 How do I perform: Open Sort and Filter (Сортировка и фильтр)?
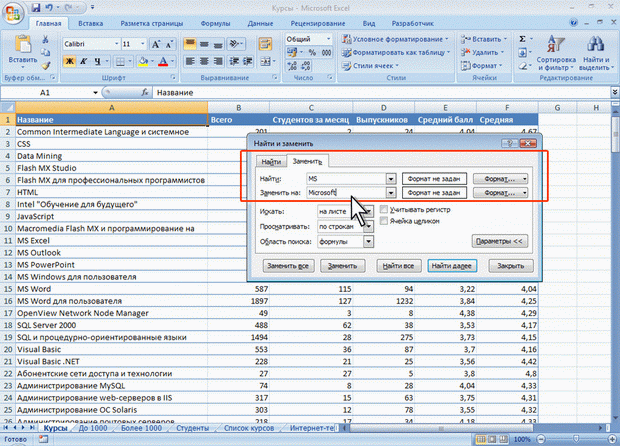(x=556, y=53)
